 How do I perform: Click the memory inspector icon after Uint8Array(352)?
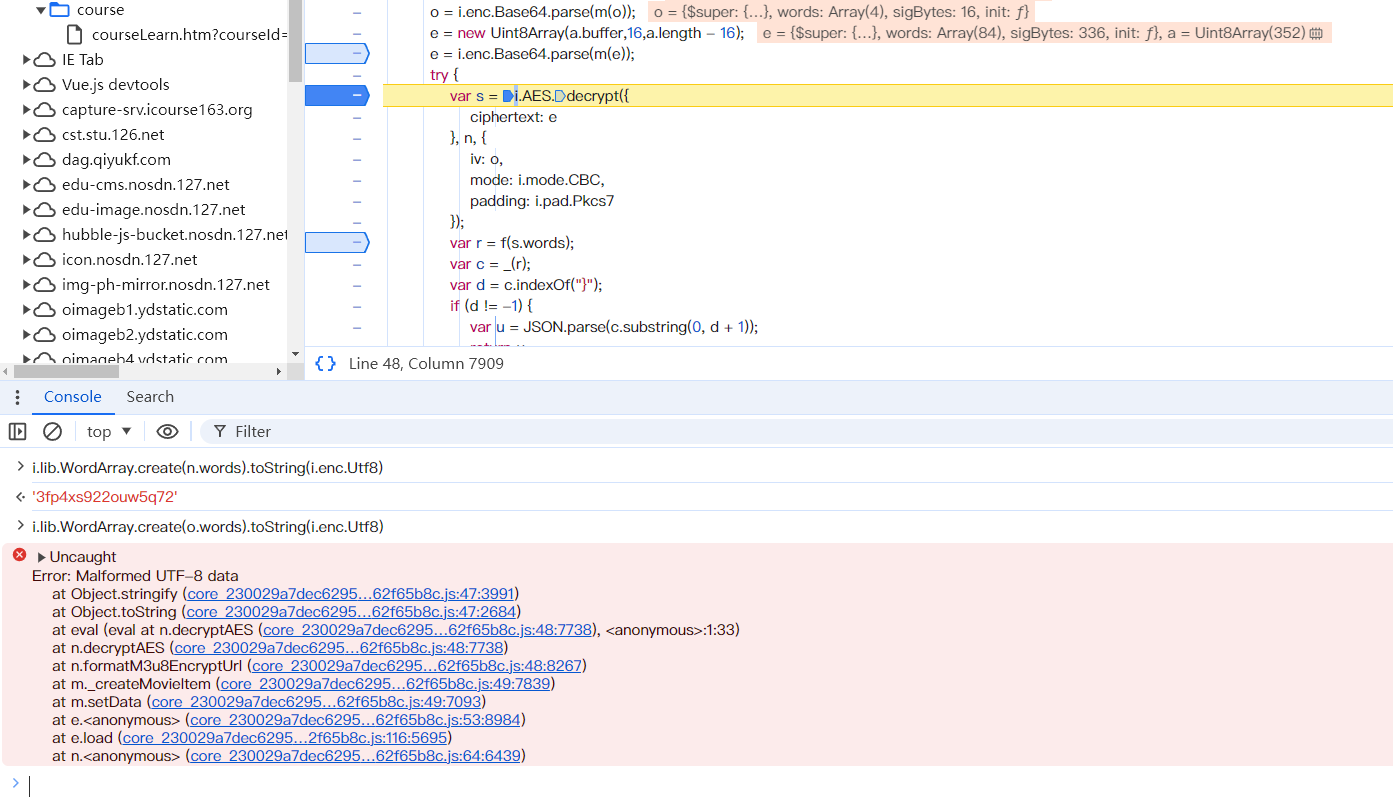coord(1316,33)
